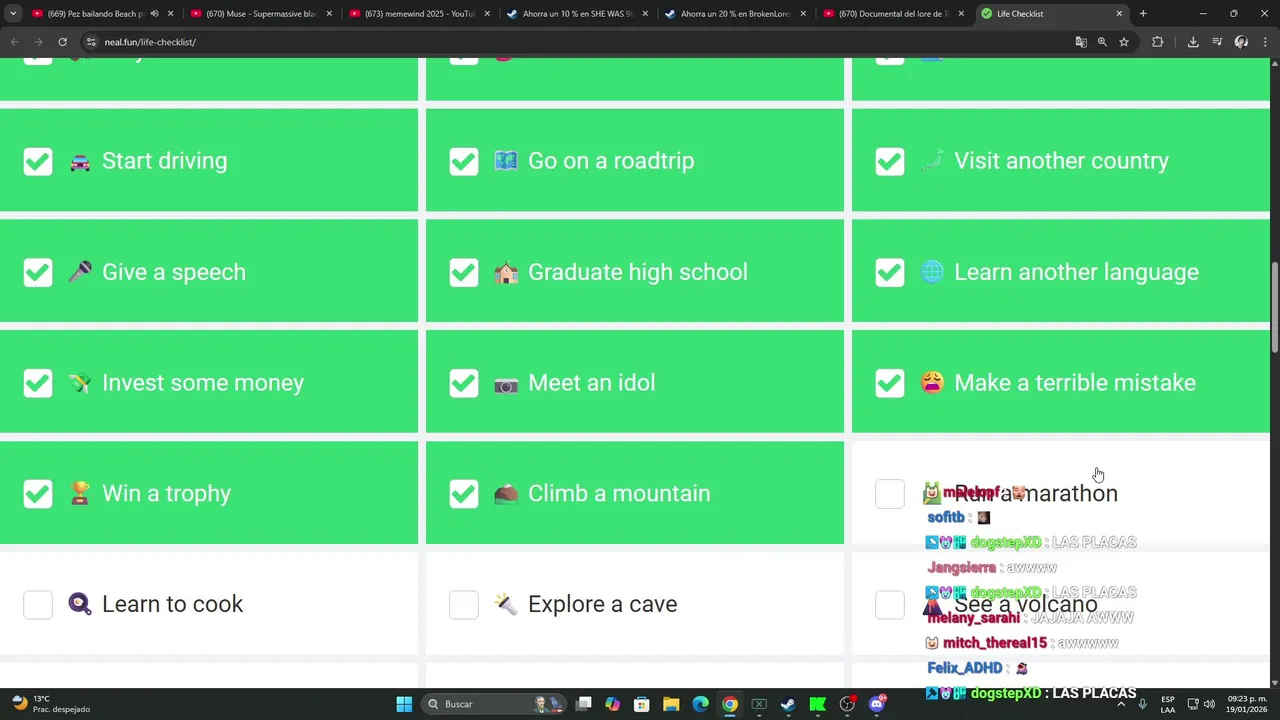Open the zoom level icon in address bar

(1102, 42)
